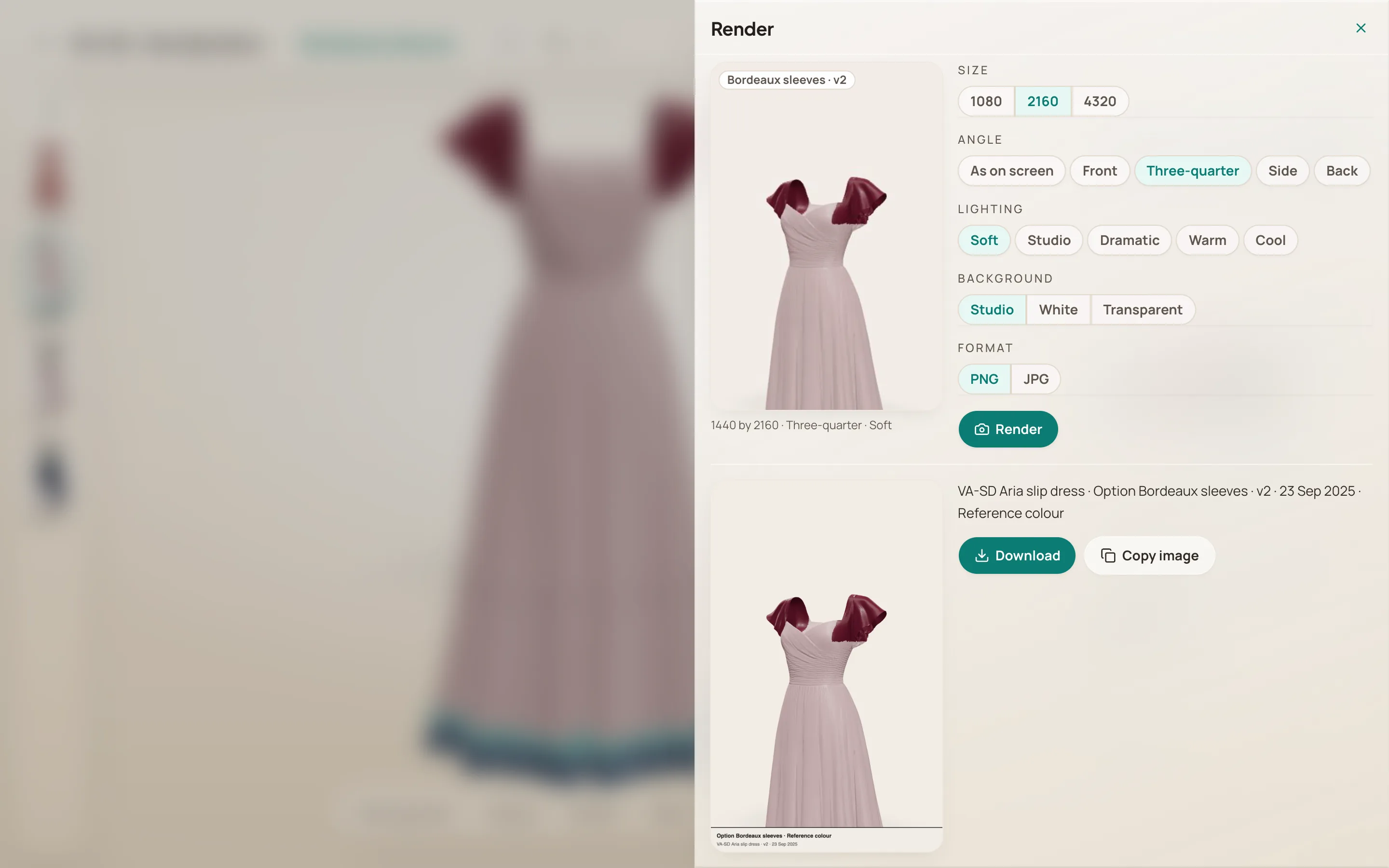Click the Bordeaux sleeves · v2 label chip
The image size is (1389, 868).
point(786,80)
